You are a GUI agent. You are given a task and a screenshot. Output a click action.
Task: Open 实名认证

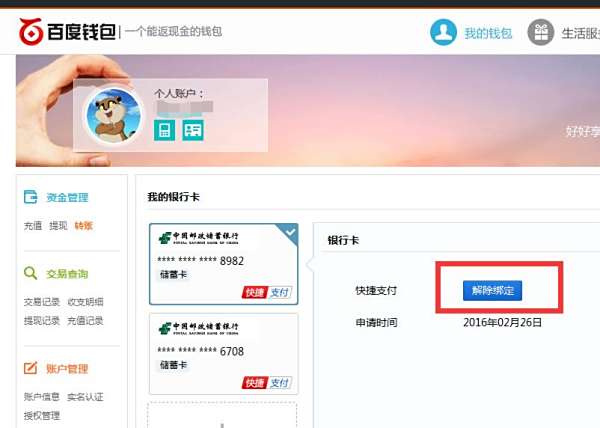pos(85,397)
